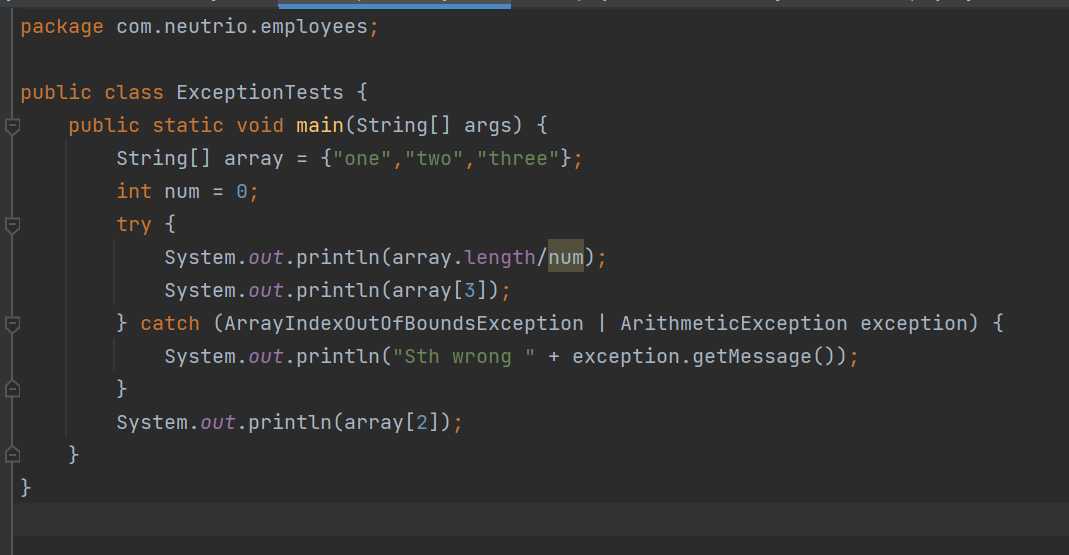Screen dimensions: 1069x555
Task: Click the 'static' keyword
Action: (187, 125)
